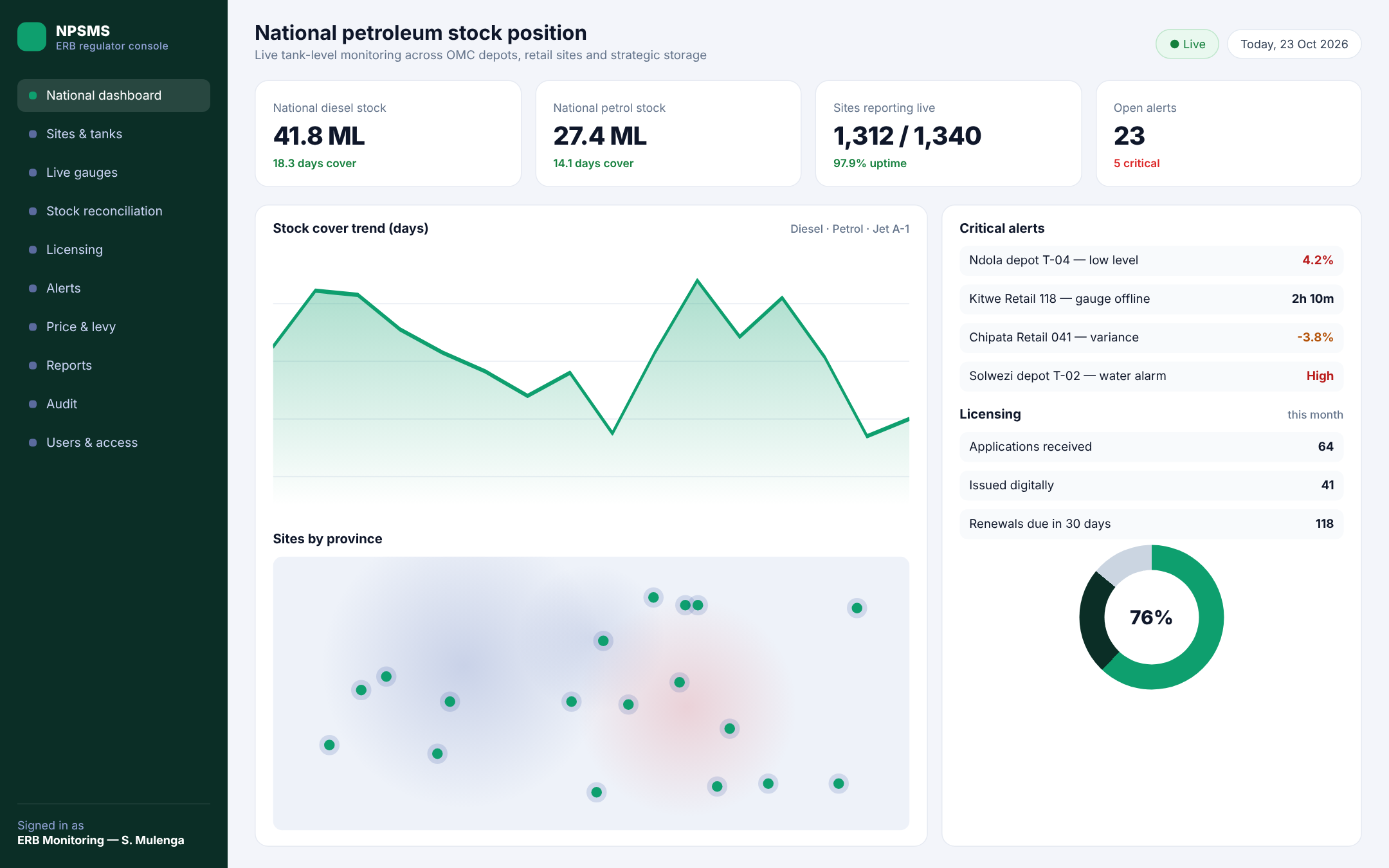Screen dimensions: 1389x868
Task: Open Ndola depot T-04 low level alert
Action: [x=1151, y=260]
